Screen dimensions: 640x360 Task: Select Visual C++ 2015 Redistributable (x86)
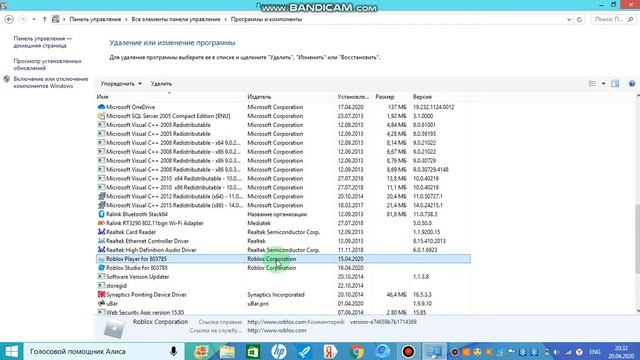283,205
